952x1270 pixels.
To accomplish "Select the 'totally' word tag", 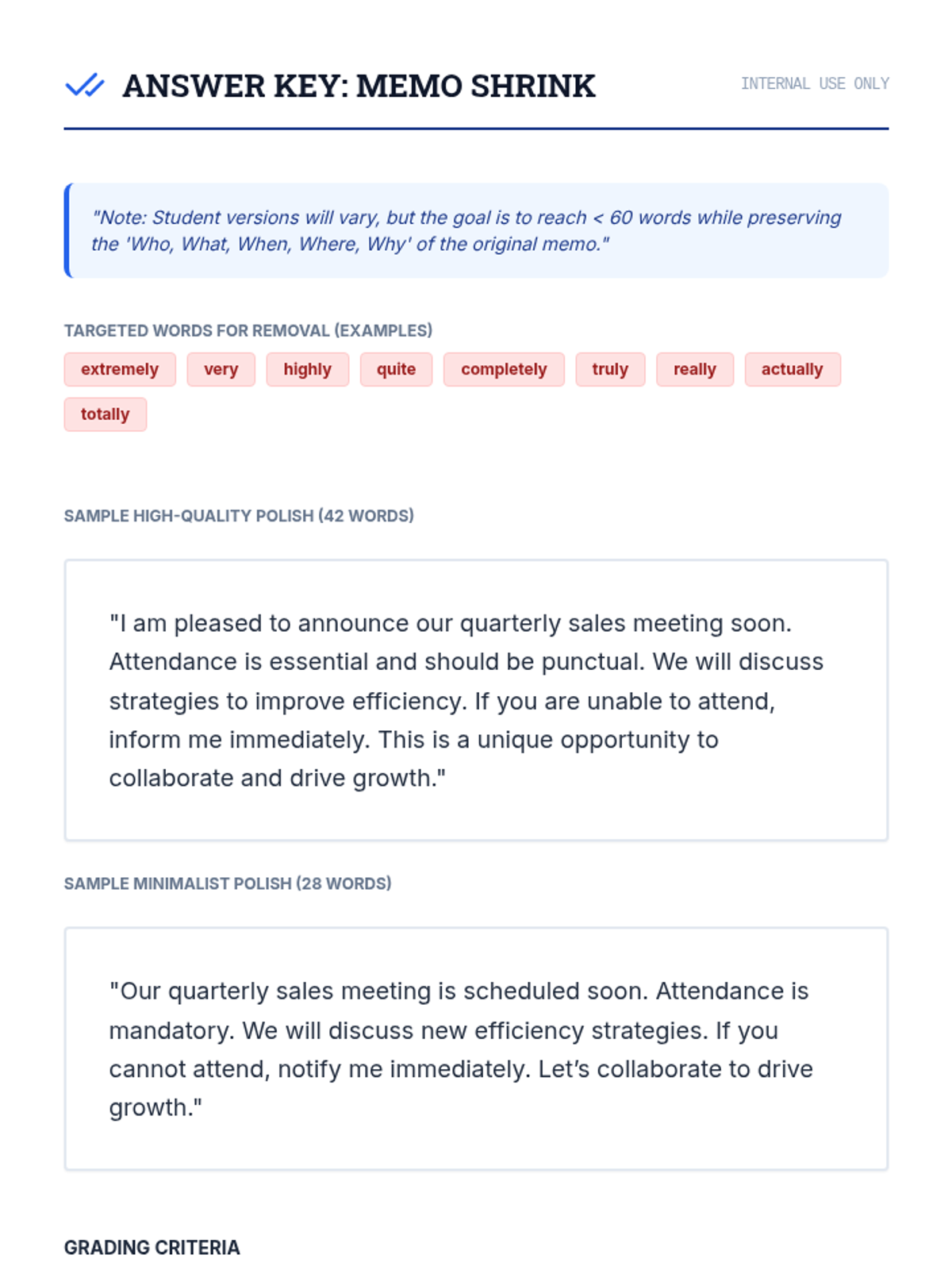I will [x=106, y=414].
